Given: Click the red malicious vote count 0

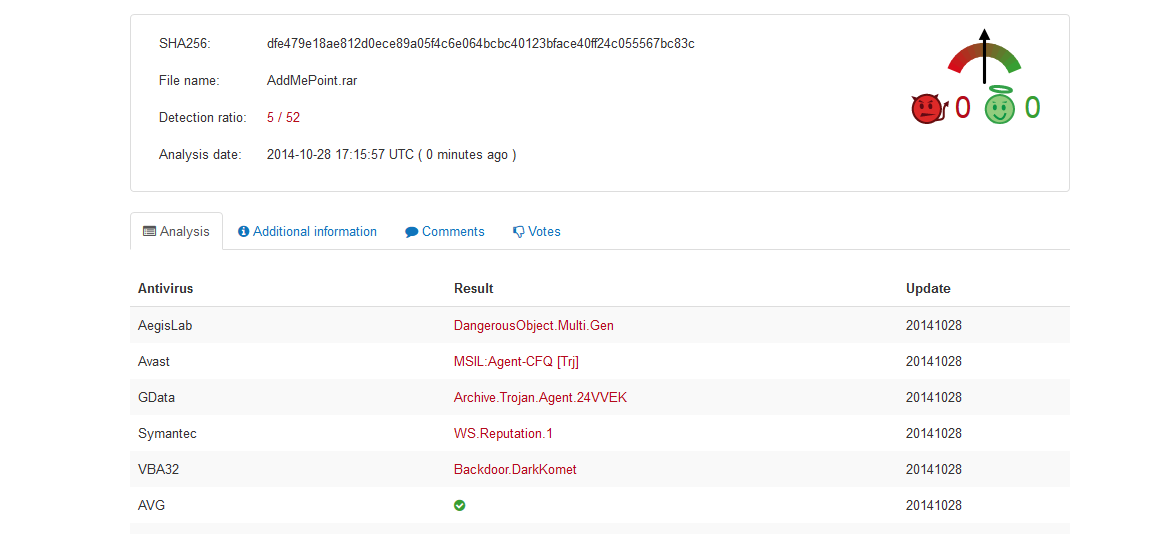Looking at the screenshot, I should pos(962,108).
